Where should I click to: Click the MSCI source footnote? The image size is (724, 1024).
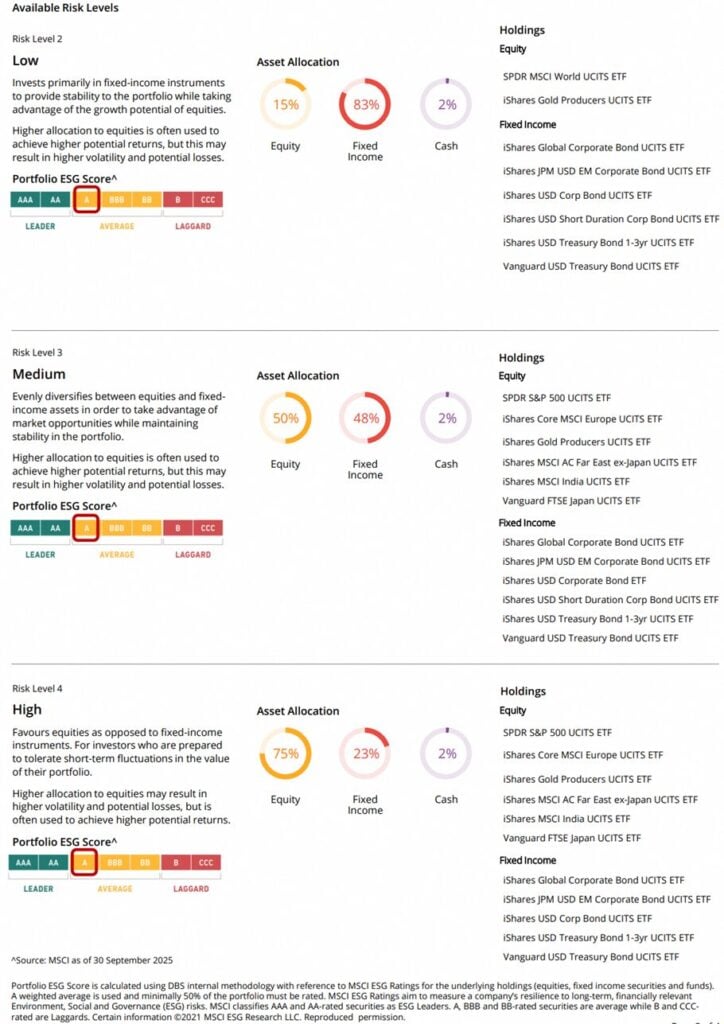coord(92,960)
